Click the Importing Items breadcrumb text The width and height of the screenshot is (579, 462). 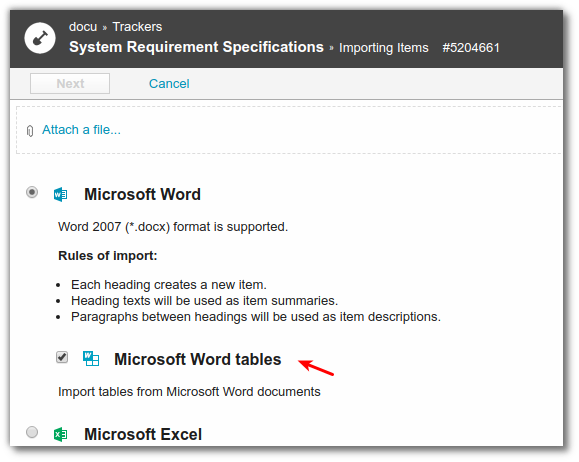pyautogui.click(x=384, y=48)
